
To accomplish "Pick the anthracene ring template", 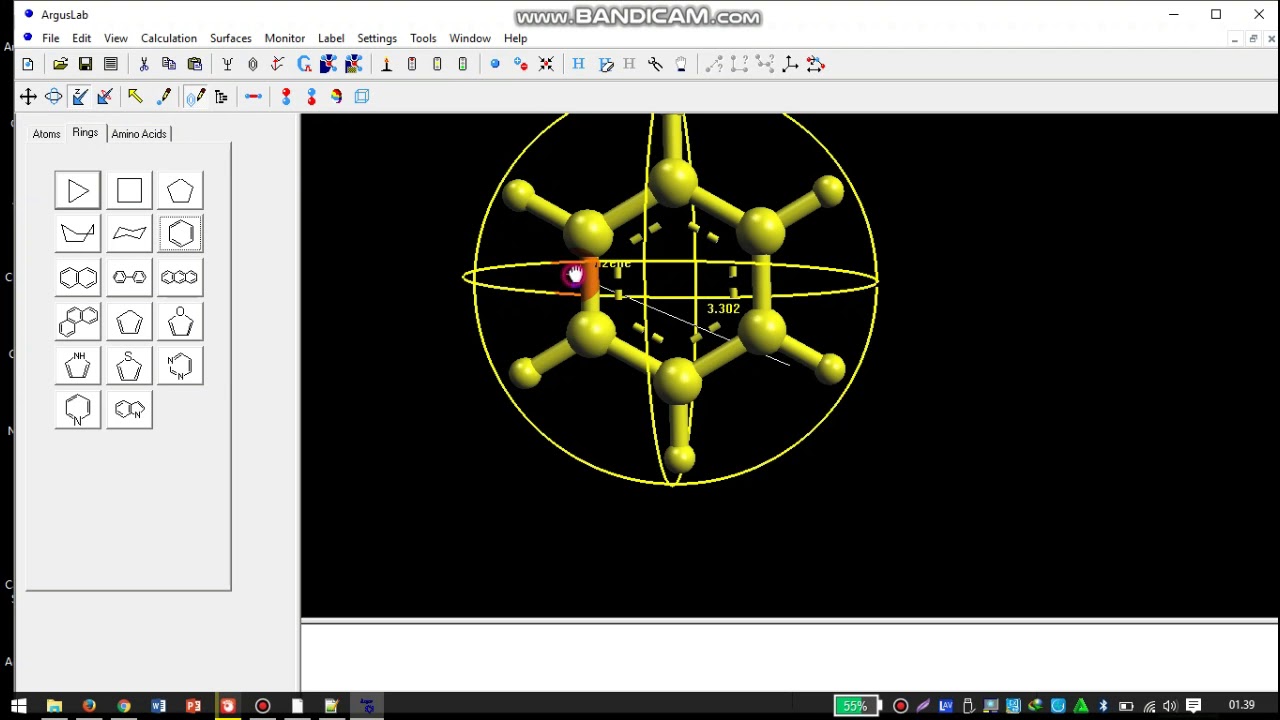I will (x=180, y=277).
